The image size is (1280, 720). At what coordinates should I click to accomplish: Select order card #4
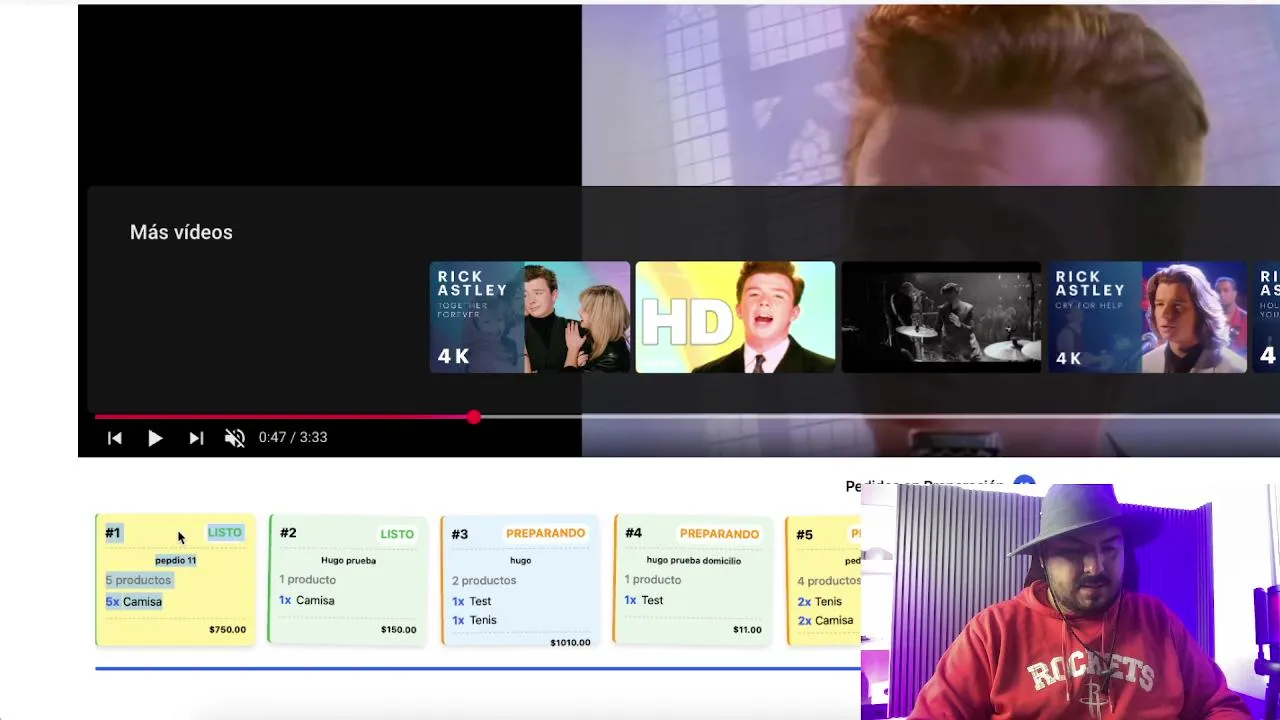pyautogui.click(x=692, y=580)
